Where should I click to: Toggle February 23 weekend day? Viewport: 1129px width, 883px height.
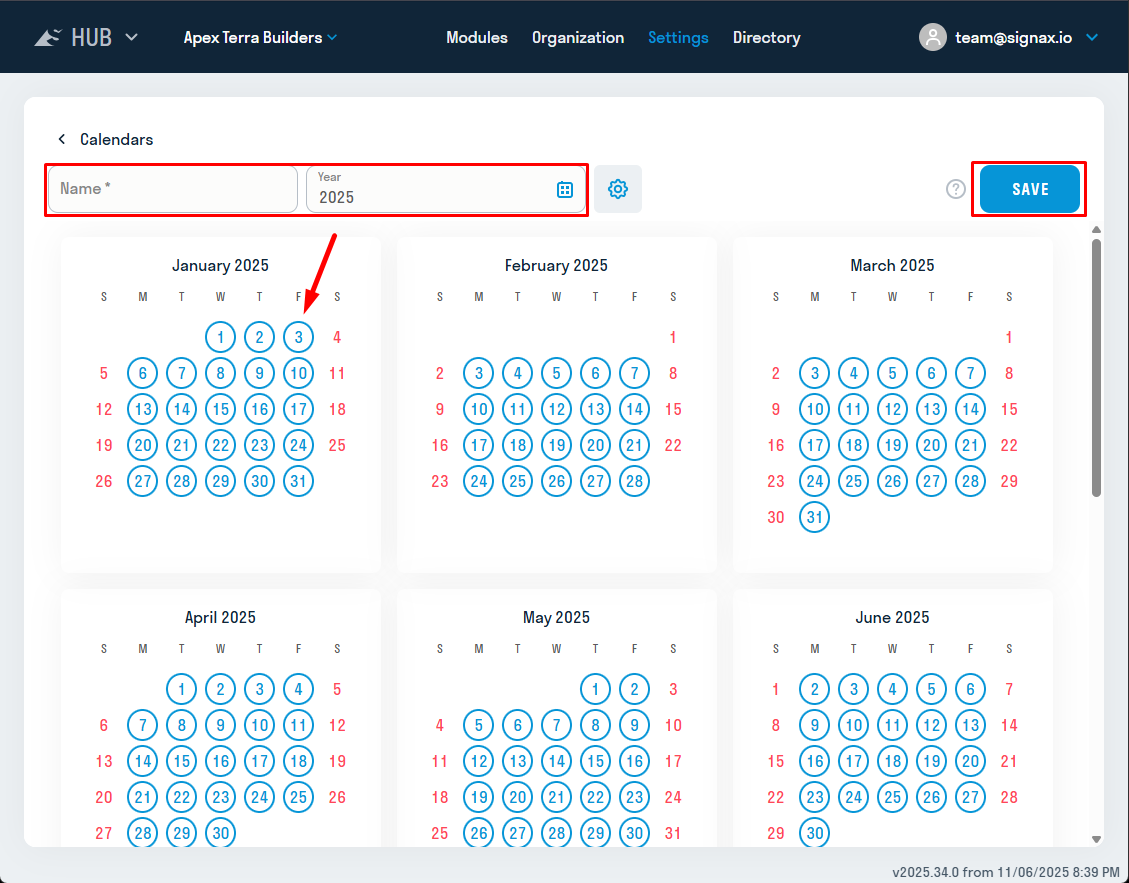(440, 481)
